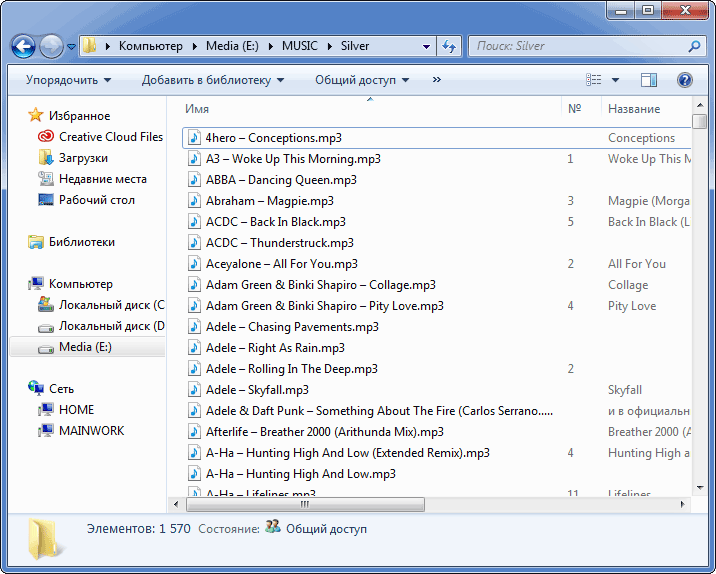This screenshot has width=716, height=574.
Task: Open the Упорядочить dropdown menu
Action: [68, 80]
